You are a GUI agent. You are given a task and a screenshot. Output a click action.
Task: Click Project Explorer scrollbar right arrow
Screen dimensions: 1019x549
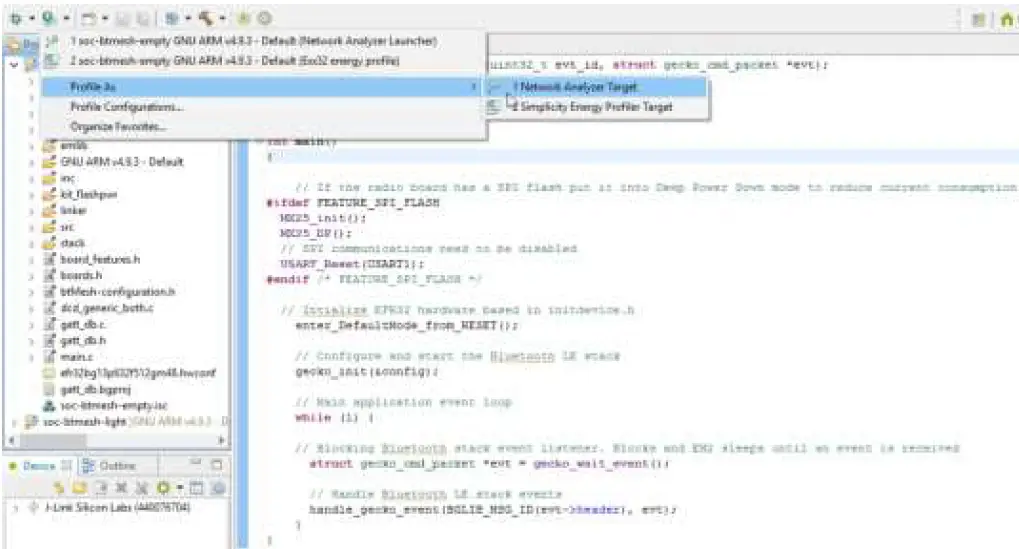(222, 440)
